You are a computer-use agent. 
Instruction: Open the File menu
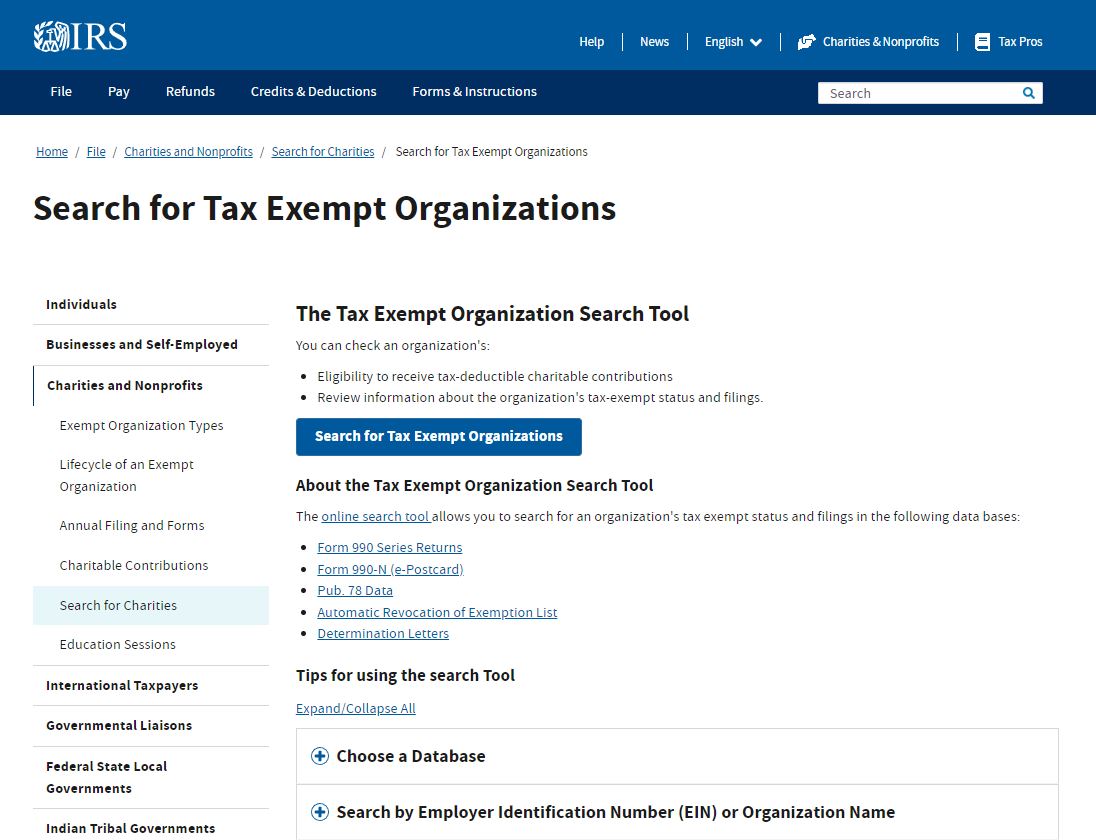[61, 92]
